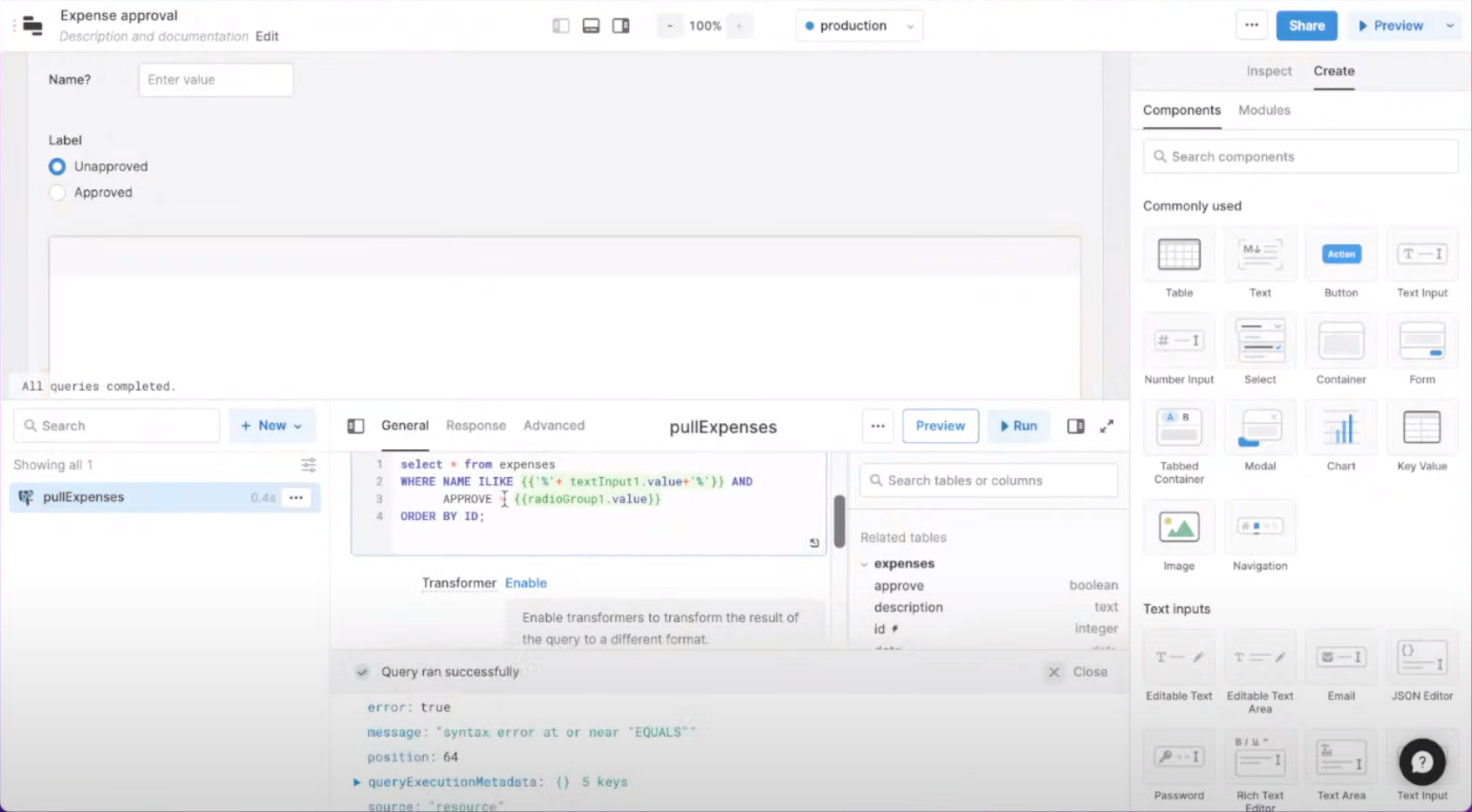
Task: Select the Unapproved radio button
Action: click(57, 167)
